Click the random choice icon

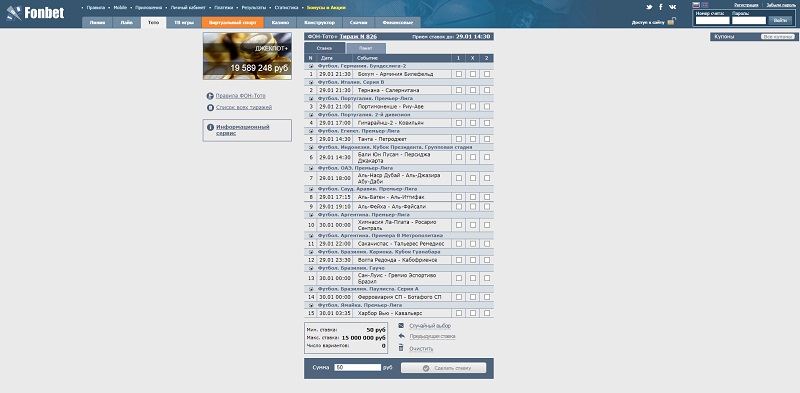coord(401,326)
